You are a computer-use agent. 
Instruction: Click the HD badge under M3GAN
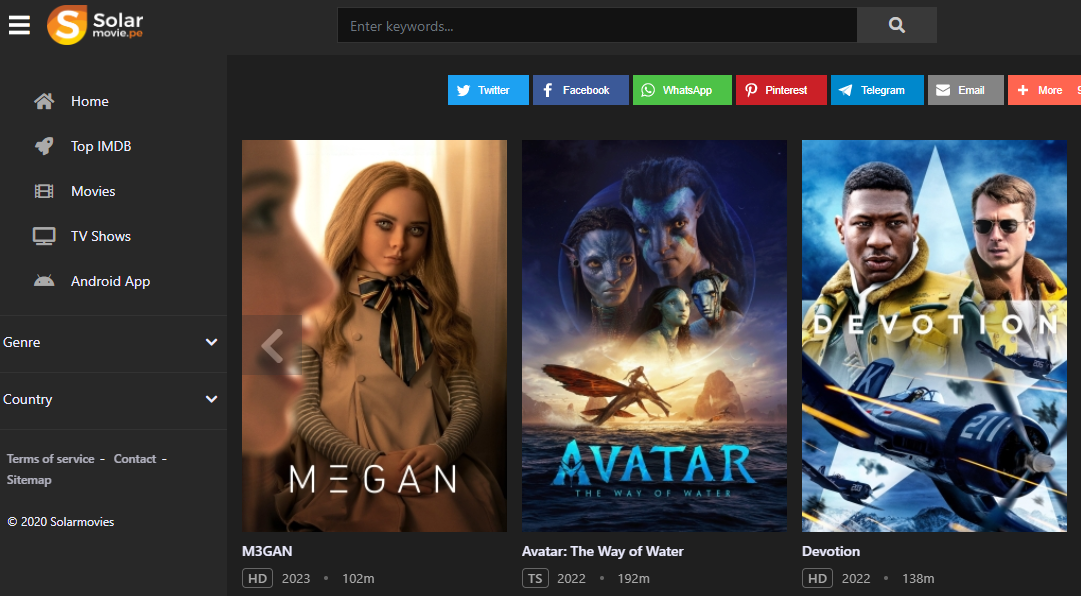(257, 579)
